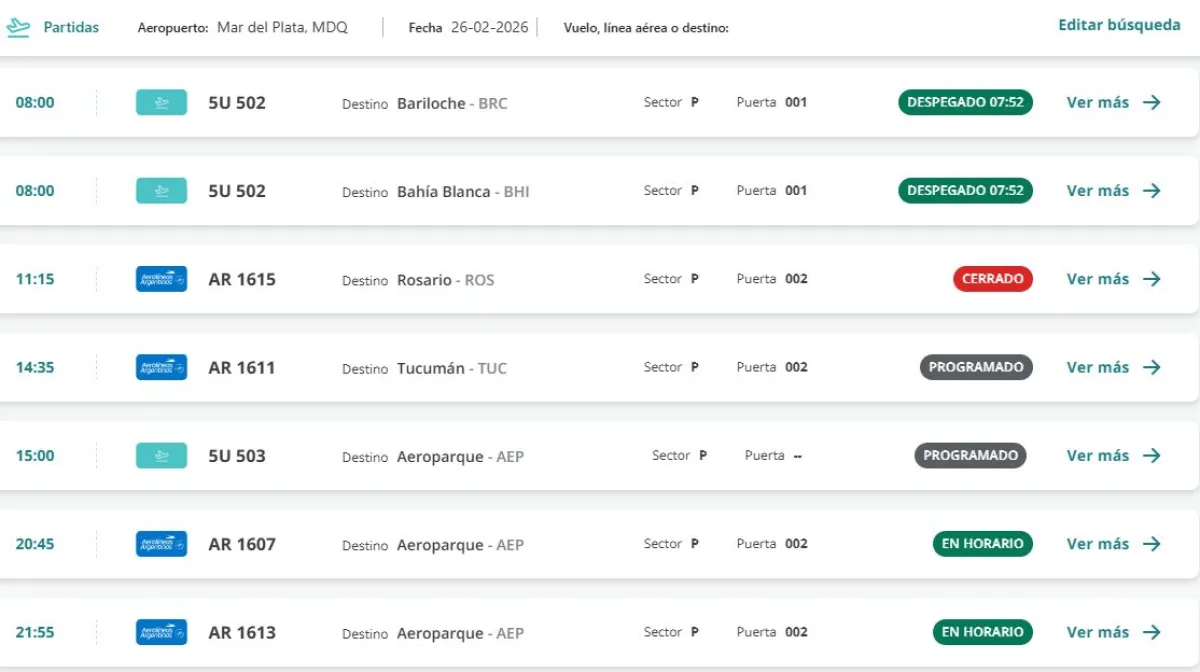Click the airline logo for flight 5U 502 to Bariloche
Viewport: 1200px width, 672px height.
[161, 102]
